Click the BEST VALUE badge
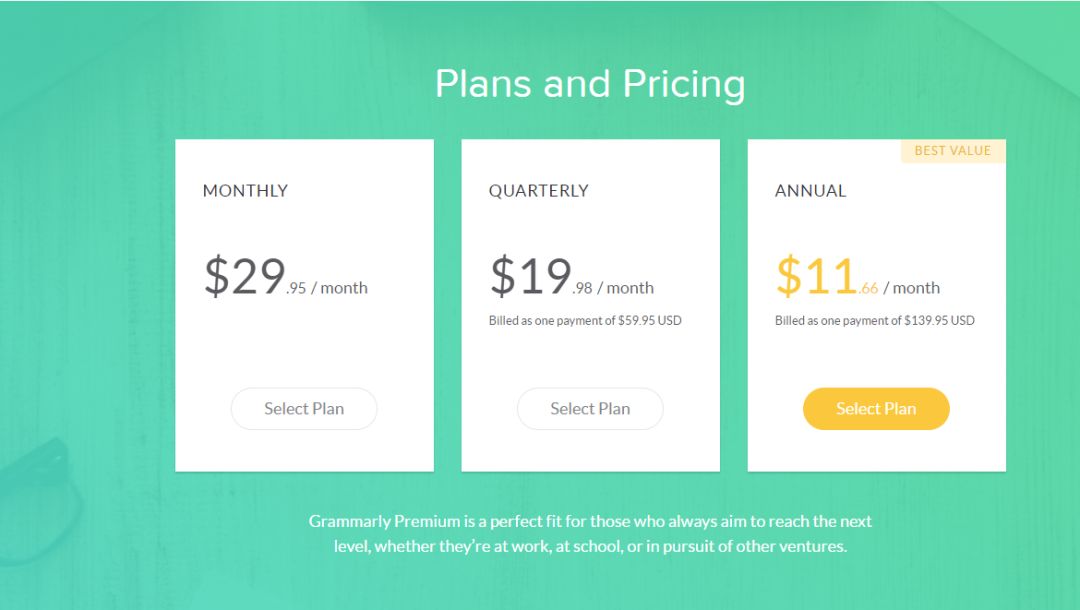This screenshot has width=1080, height=610. click(953, 151)
